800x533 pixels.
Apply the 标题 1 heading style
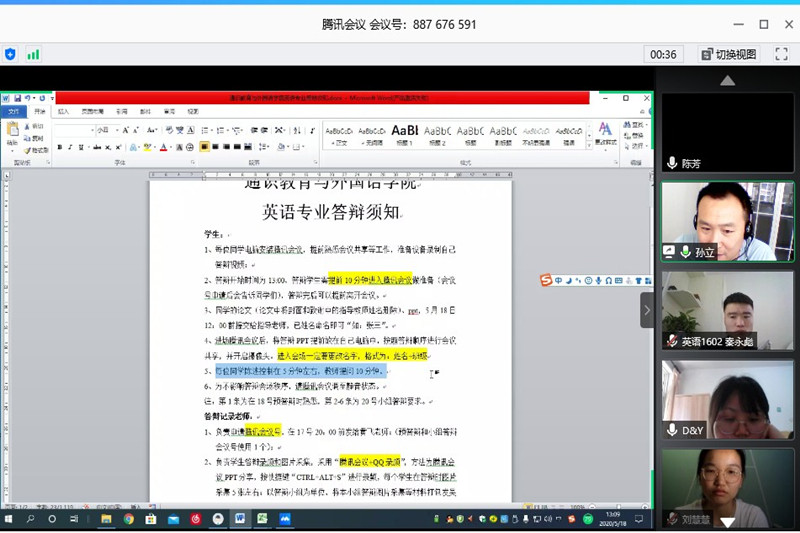point(405,136)
